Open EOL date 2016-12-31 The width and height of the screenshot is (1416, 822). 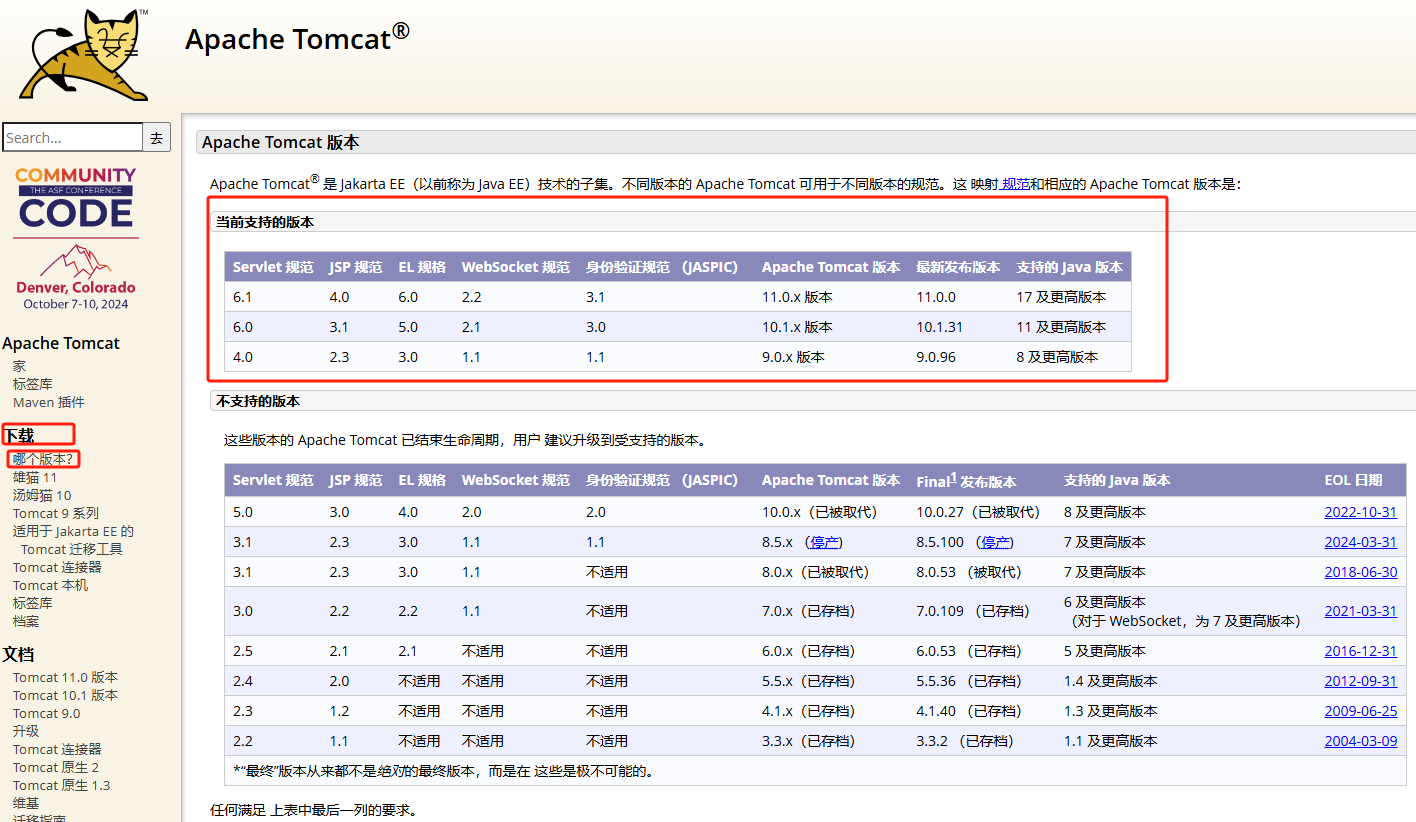tap(1361, 651)
